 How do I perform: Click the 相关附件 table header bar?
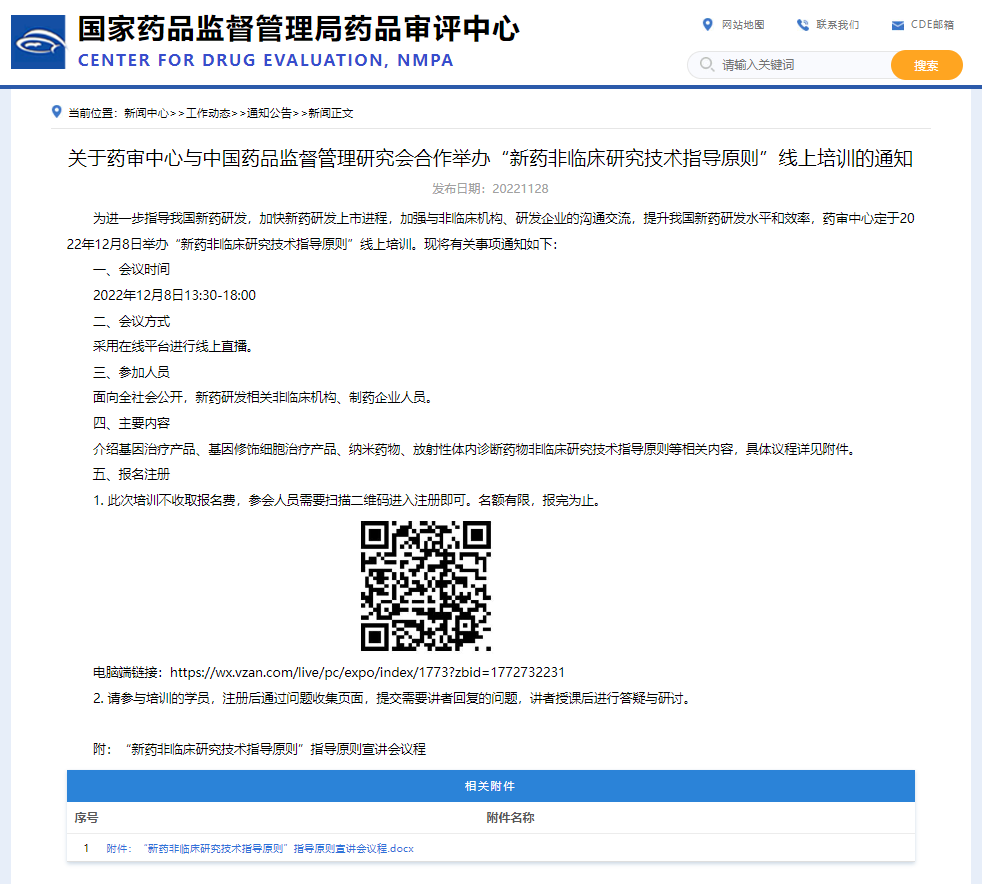(491, 786)
